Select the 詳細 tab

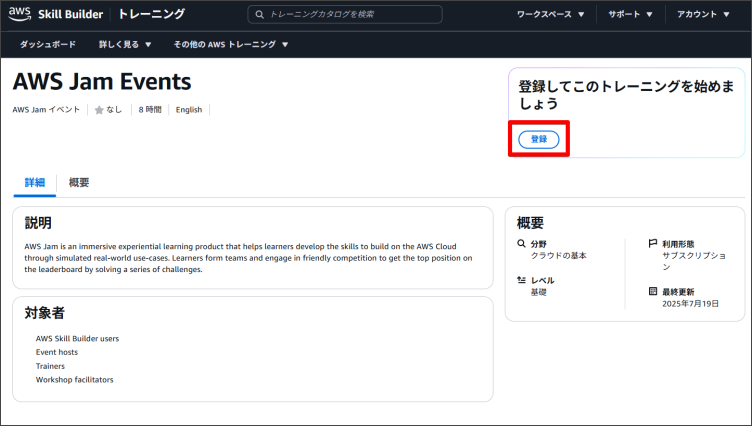[35, 182]
